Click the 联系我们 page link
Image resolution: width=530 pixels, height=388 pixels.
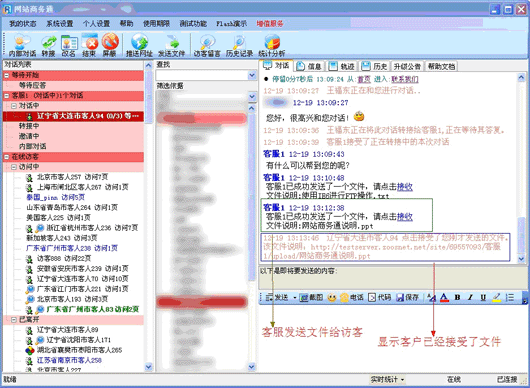tap(405, 79)
